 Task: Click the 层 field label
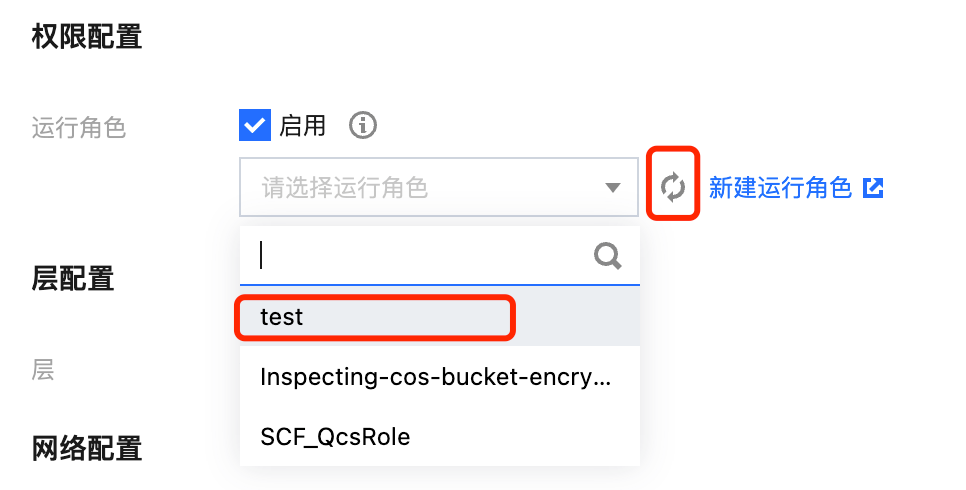43,371
